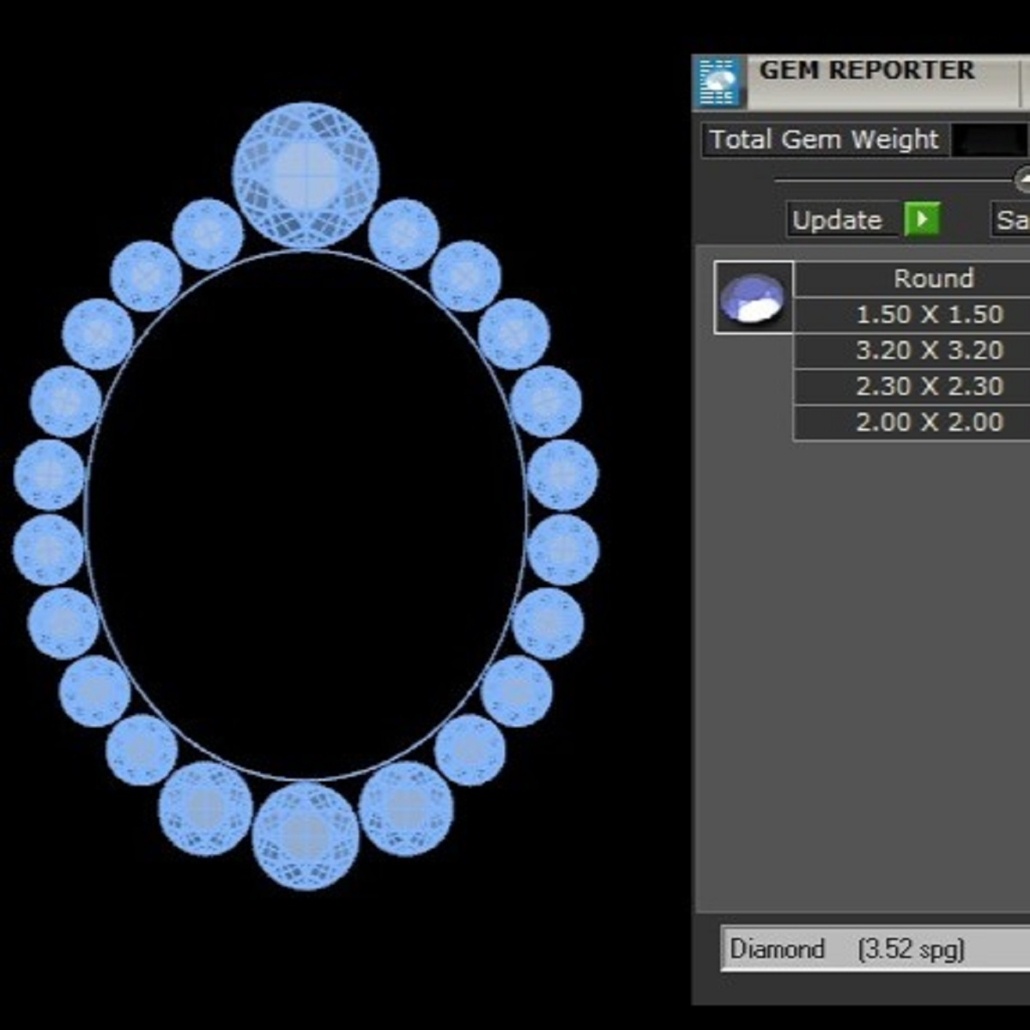The image size is (1030, 1030).
Task: Click the Gem Reporter panel icon
Action: pos(719,83)
